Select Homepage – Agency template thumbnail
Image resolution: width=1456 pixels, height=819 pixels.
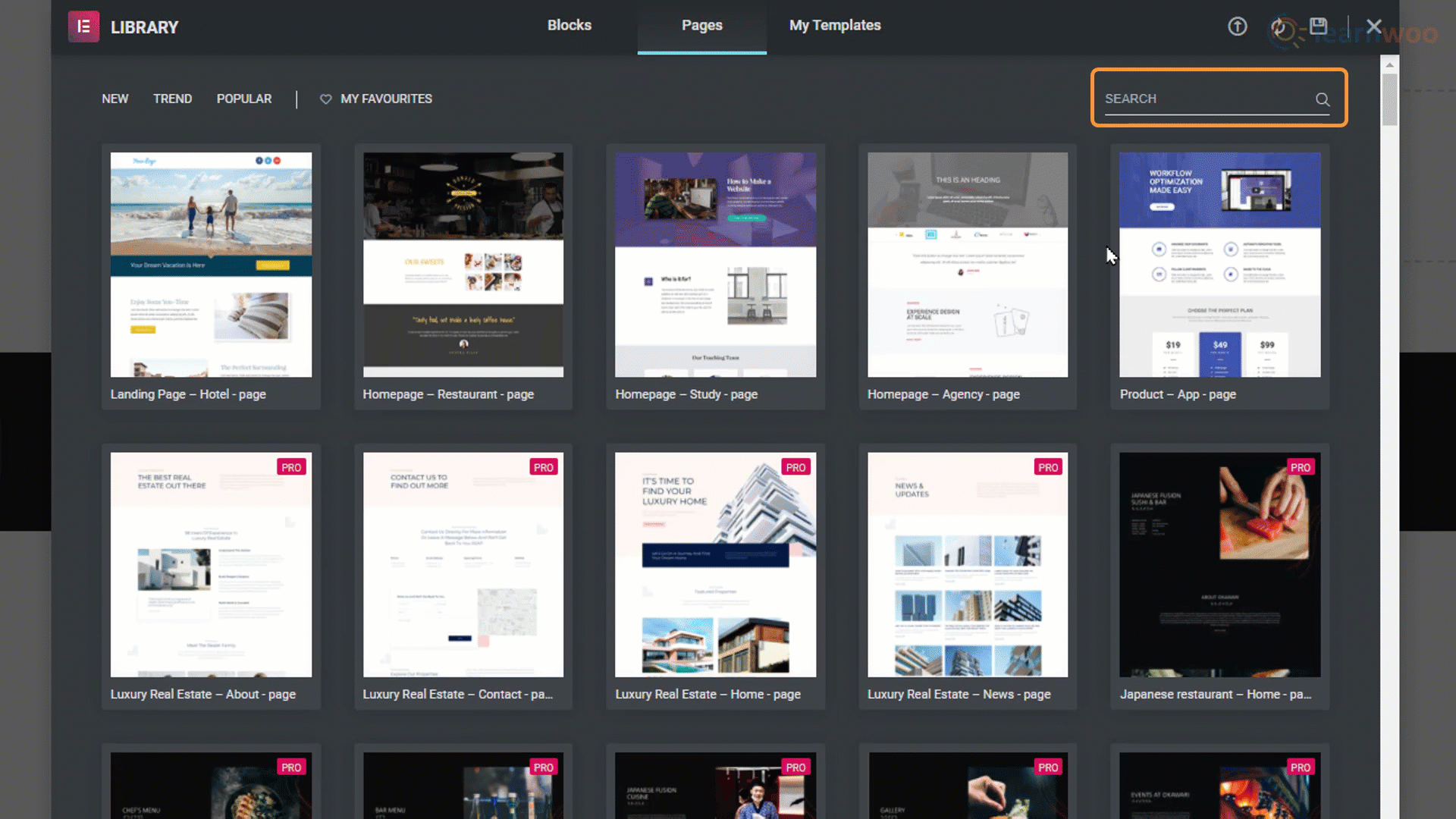tap(968, 265)
